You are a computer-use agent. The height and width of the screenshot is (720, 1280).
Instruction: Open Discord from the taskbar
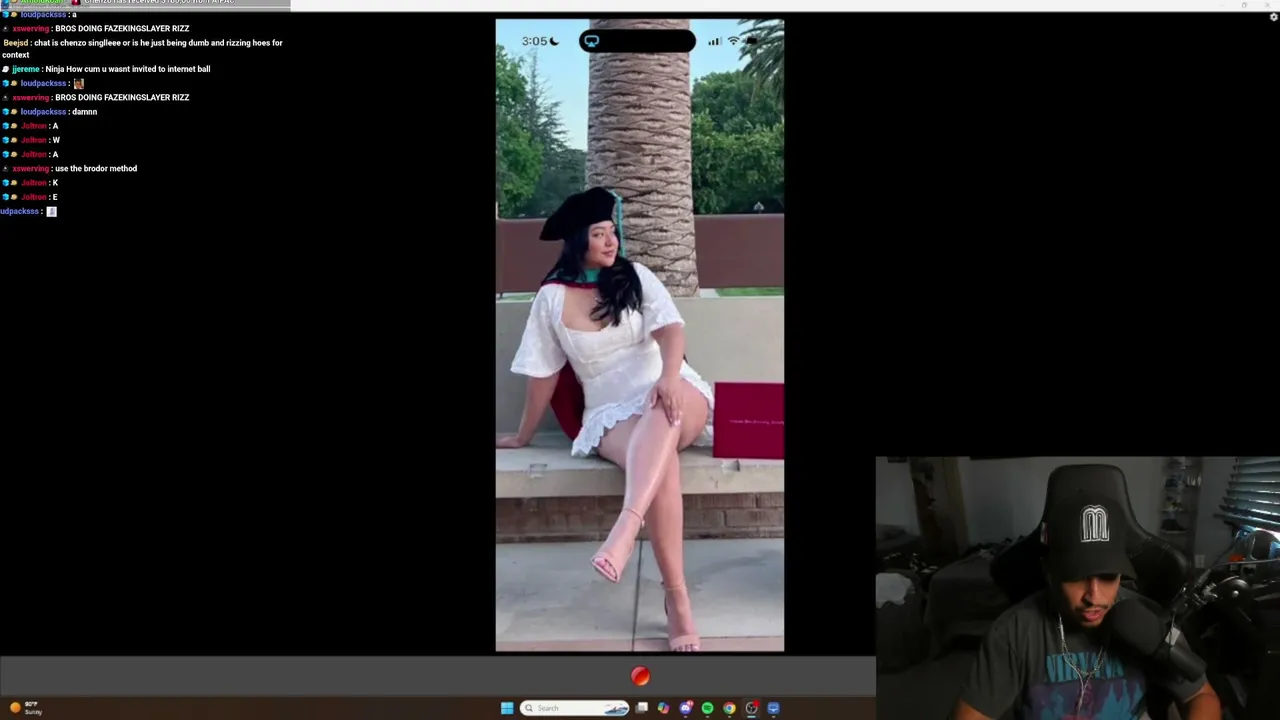[686, 708]
